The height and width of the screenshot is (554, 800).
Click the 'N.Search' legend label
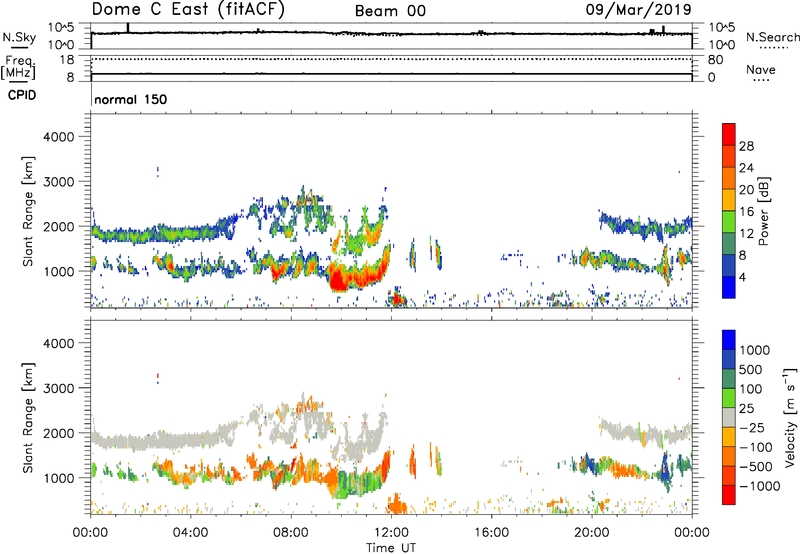(x=772, y=37)
